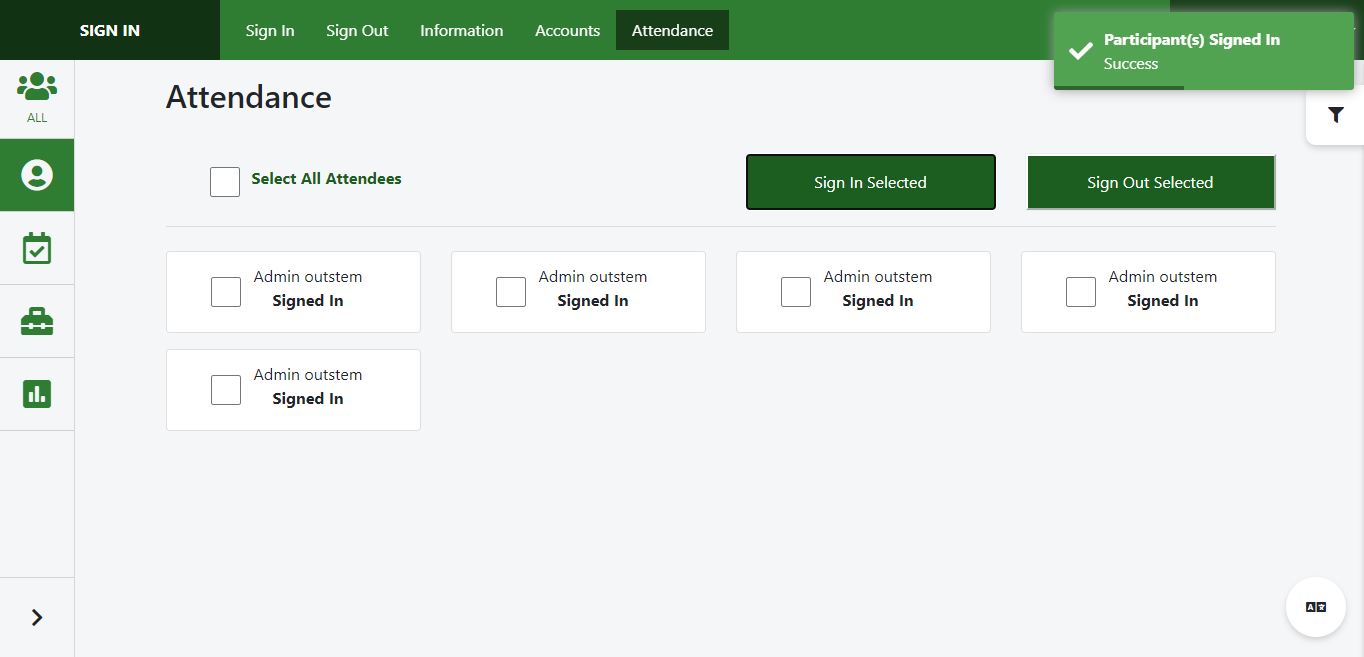Click the language translate floating button
This screenshot has width=1364, height=657.
(x=1315, y=607)
